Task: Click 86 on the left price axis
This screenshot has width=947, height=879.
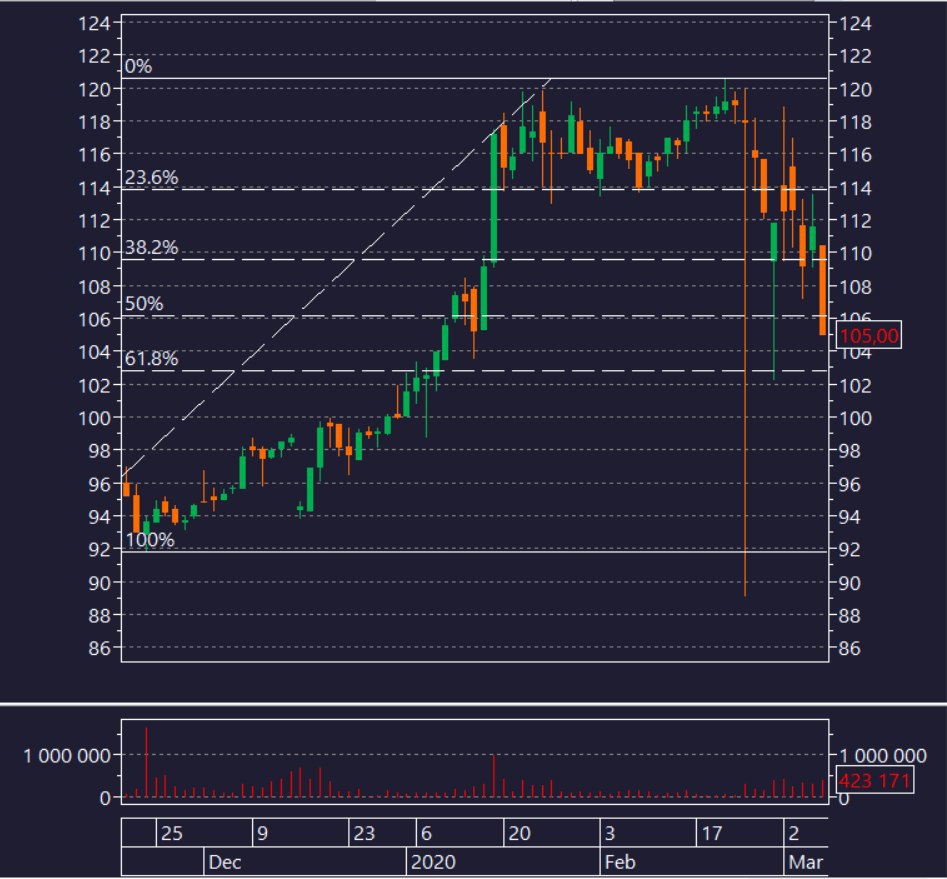Action: pyautogui.click(x=100, y=649)
